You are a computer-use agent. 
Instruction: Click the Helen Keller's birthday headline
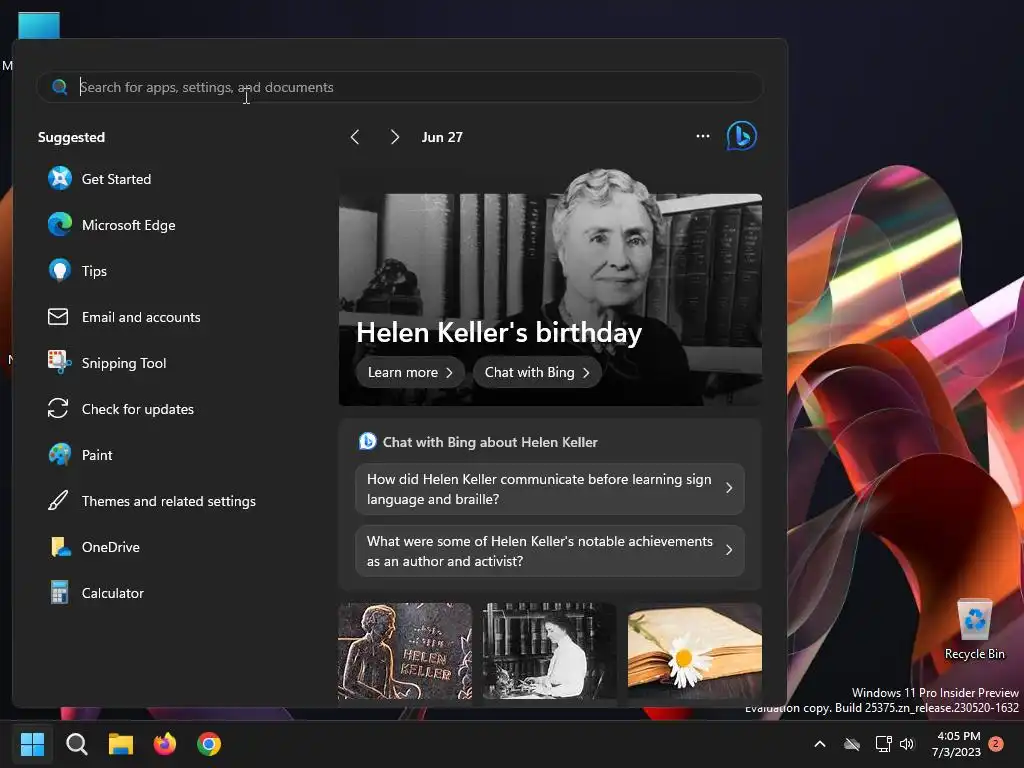point(499,332)
